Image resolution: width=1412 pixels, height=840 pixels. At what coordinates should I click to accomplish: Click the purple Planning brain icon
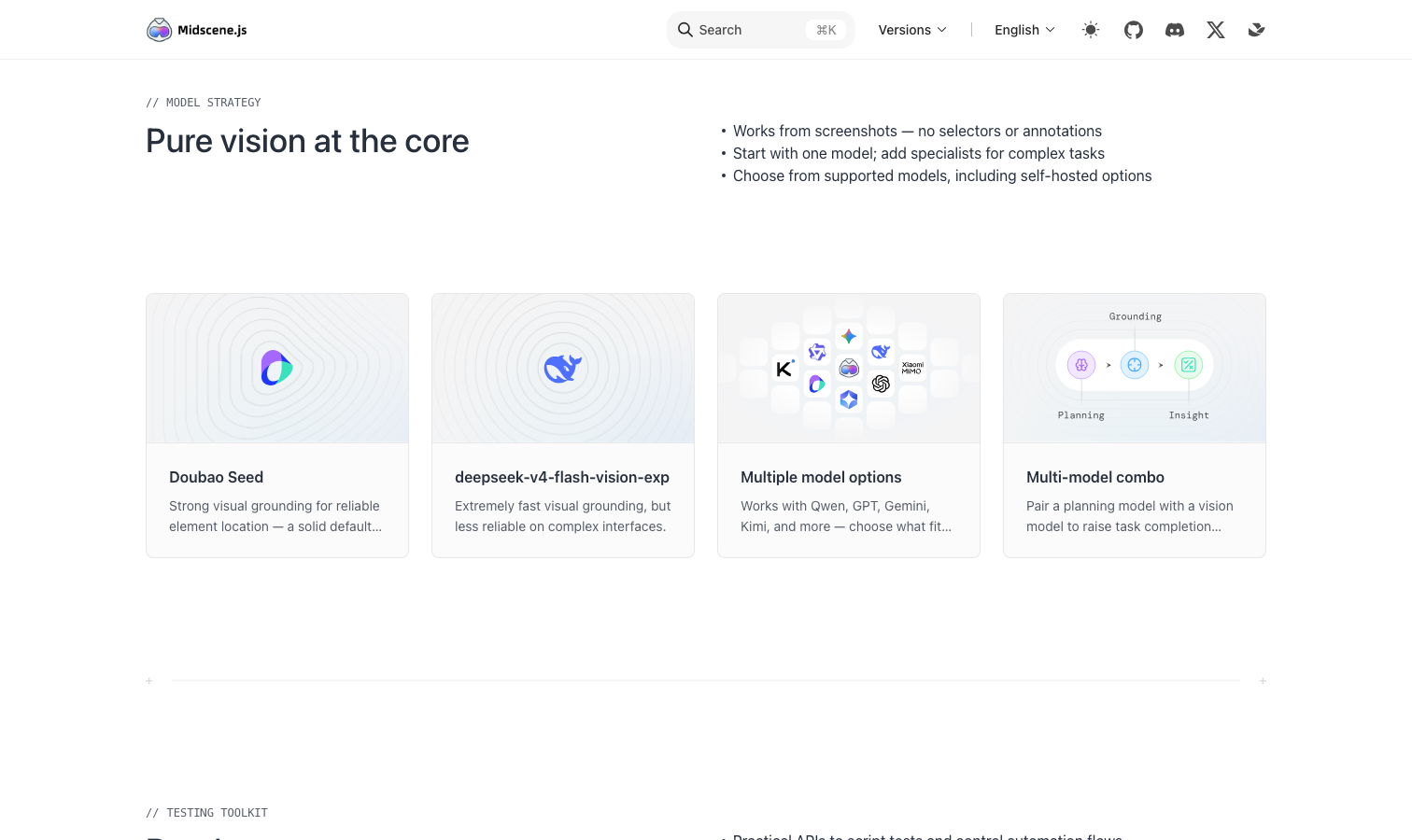coord(1081,365)
